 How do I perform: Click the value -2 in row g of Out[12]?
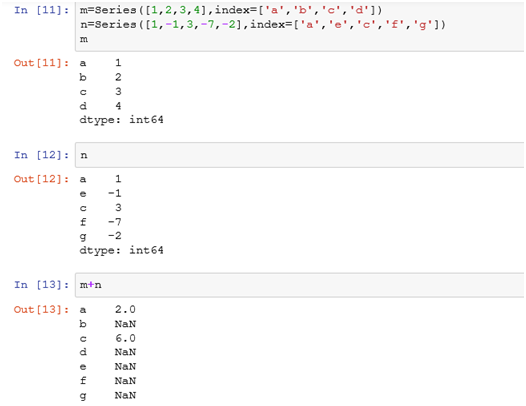(x=115, y=236)
